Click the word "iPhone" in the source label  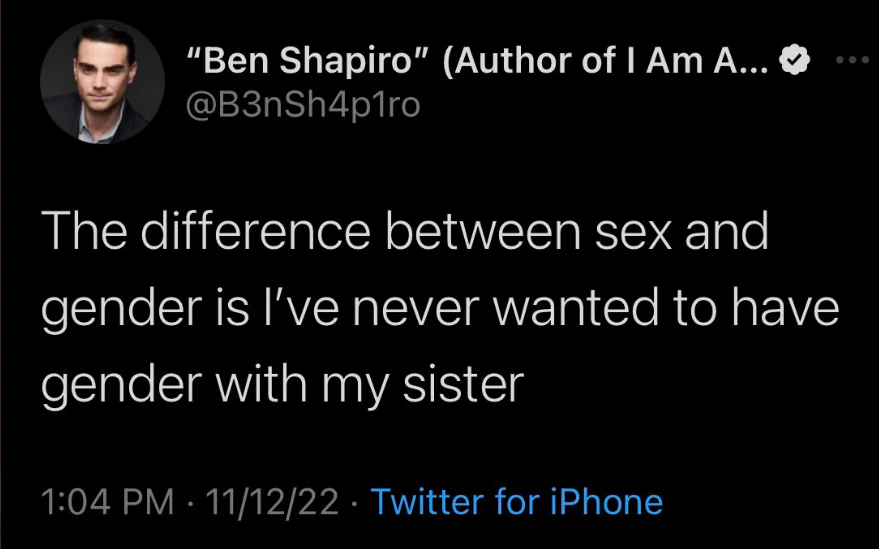609,501
